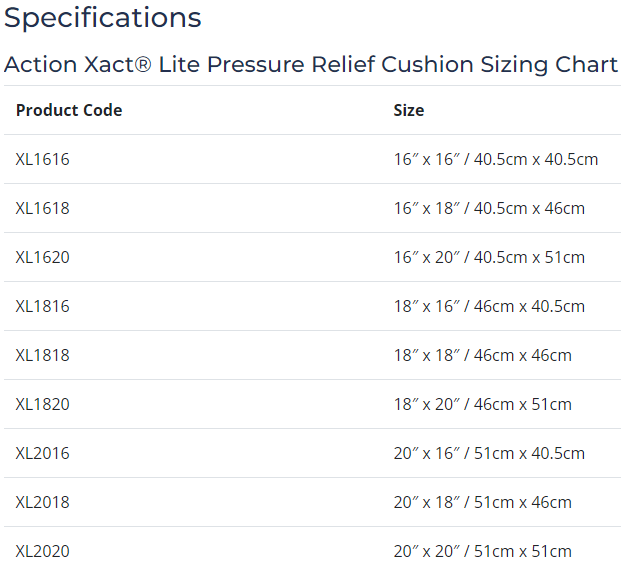621x569 pixels.
Task: Select product code XL2018
Action: coord(43,502)
